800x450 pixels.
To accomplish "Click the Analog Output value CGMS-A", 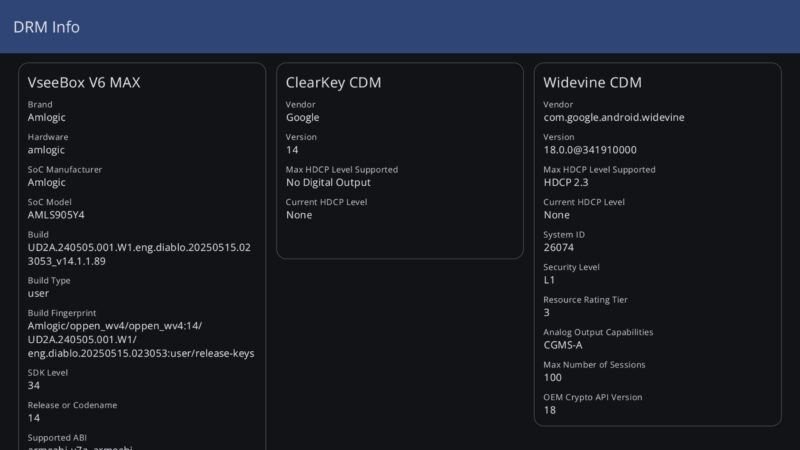I will 563,345.
